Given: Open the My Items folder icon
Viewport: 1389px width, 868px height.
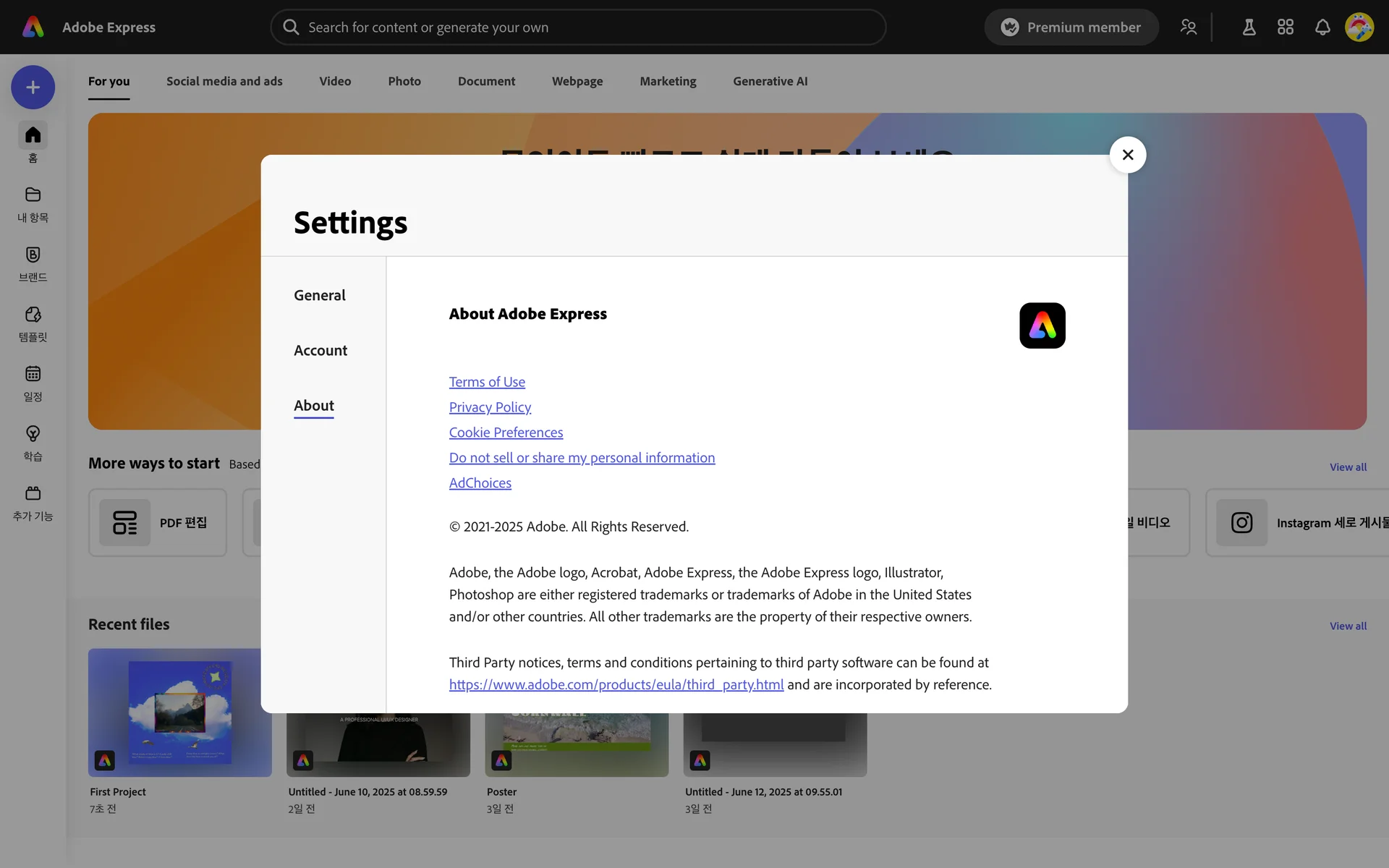Looking at the screenshot, I should (x=33, y=195).
